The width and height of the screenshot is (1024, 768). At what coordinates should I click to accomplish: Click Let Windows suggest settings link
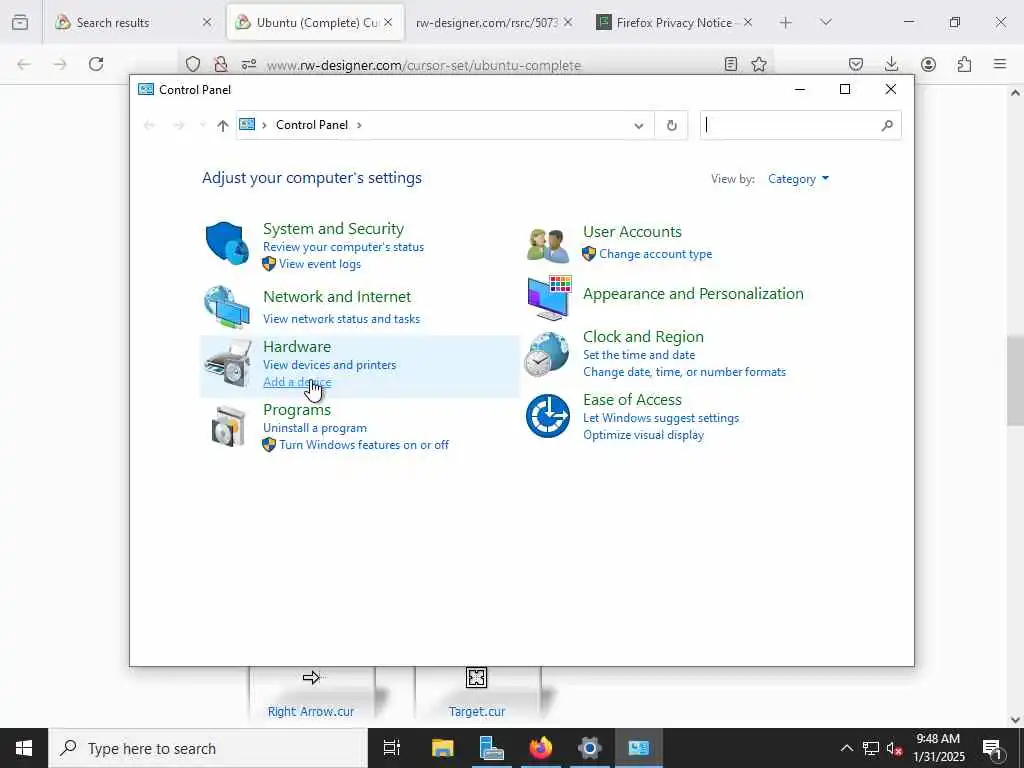click(661, 418)
